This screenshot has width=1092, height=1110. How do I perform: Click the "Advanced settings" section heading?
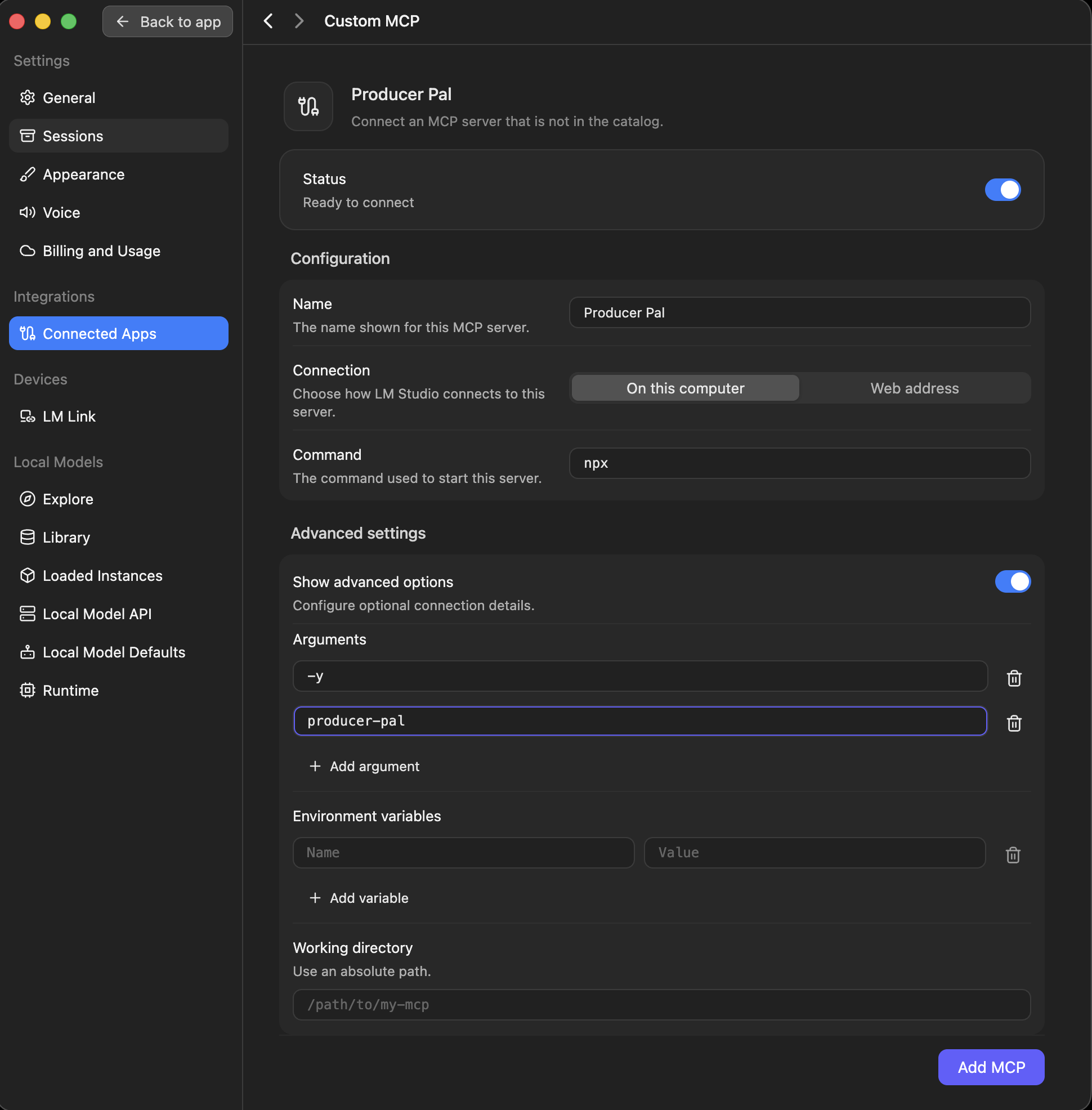pyautogui.click(x=358, y=534)
